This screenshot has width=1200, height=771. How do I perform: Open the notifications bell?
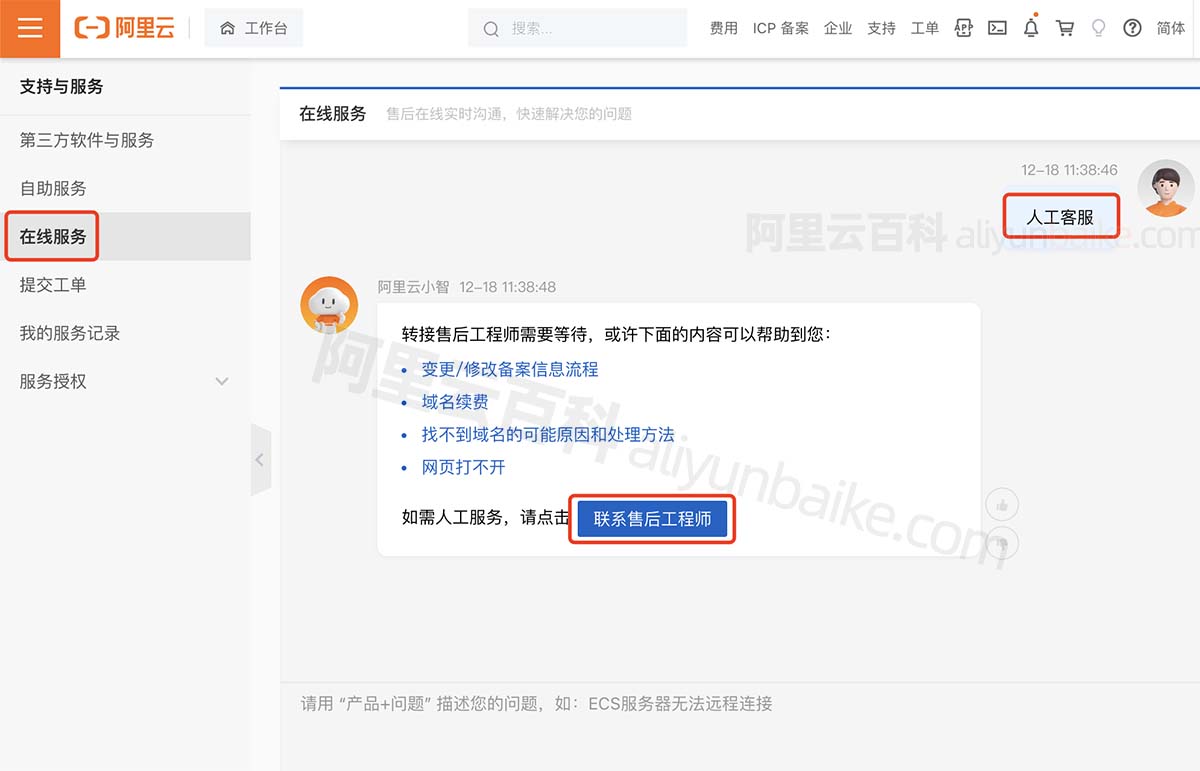click(x=1031, y=27)
